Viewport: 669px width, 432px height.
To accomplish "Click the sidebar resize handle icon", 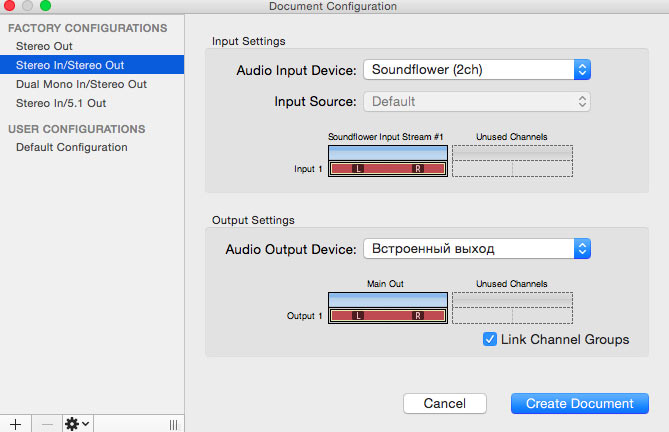I will click(172, 423).
